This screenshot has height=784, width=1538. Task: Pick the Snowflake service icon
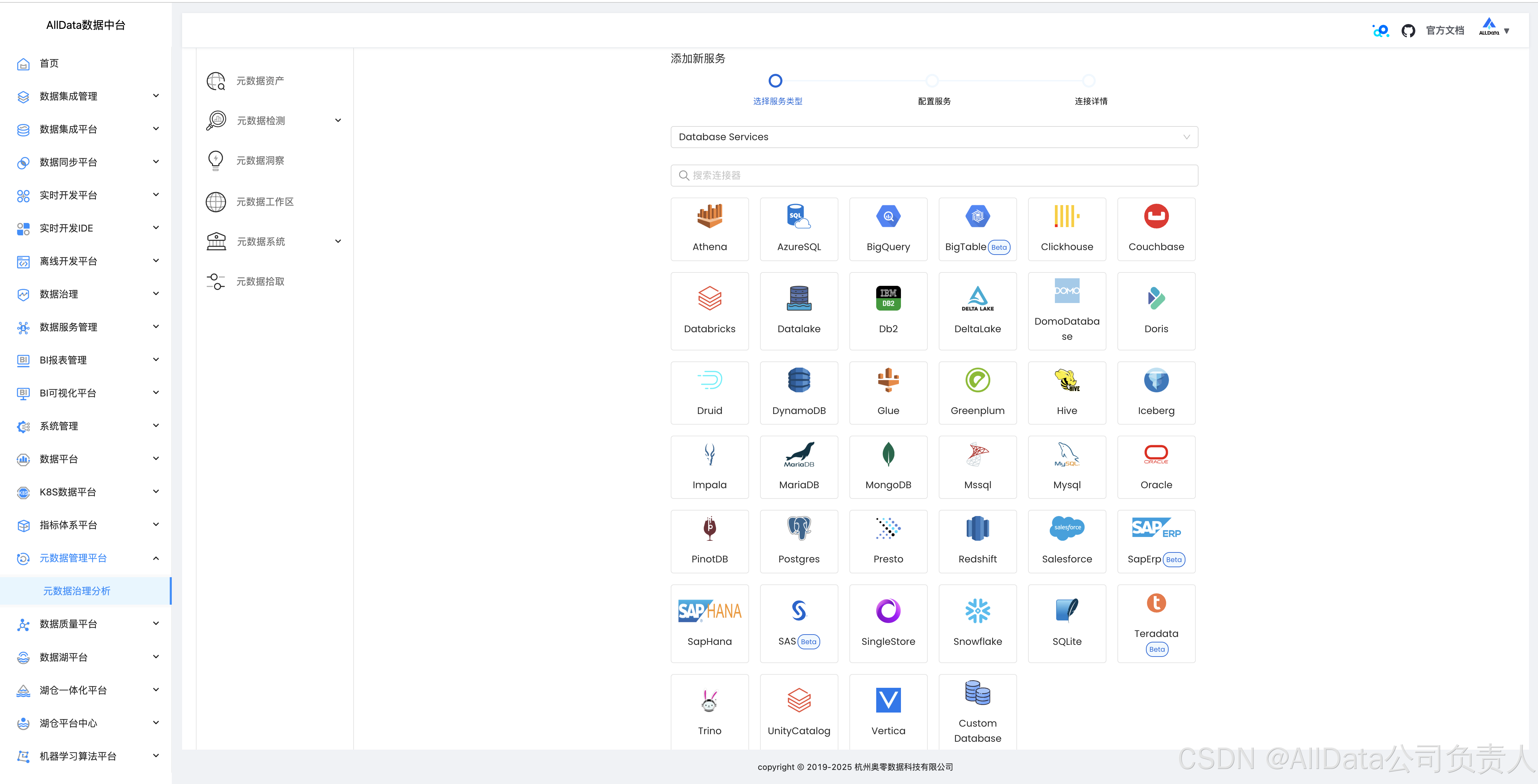point(977,610)
